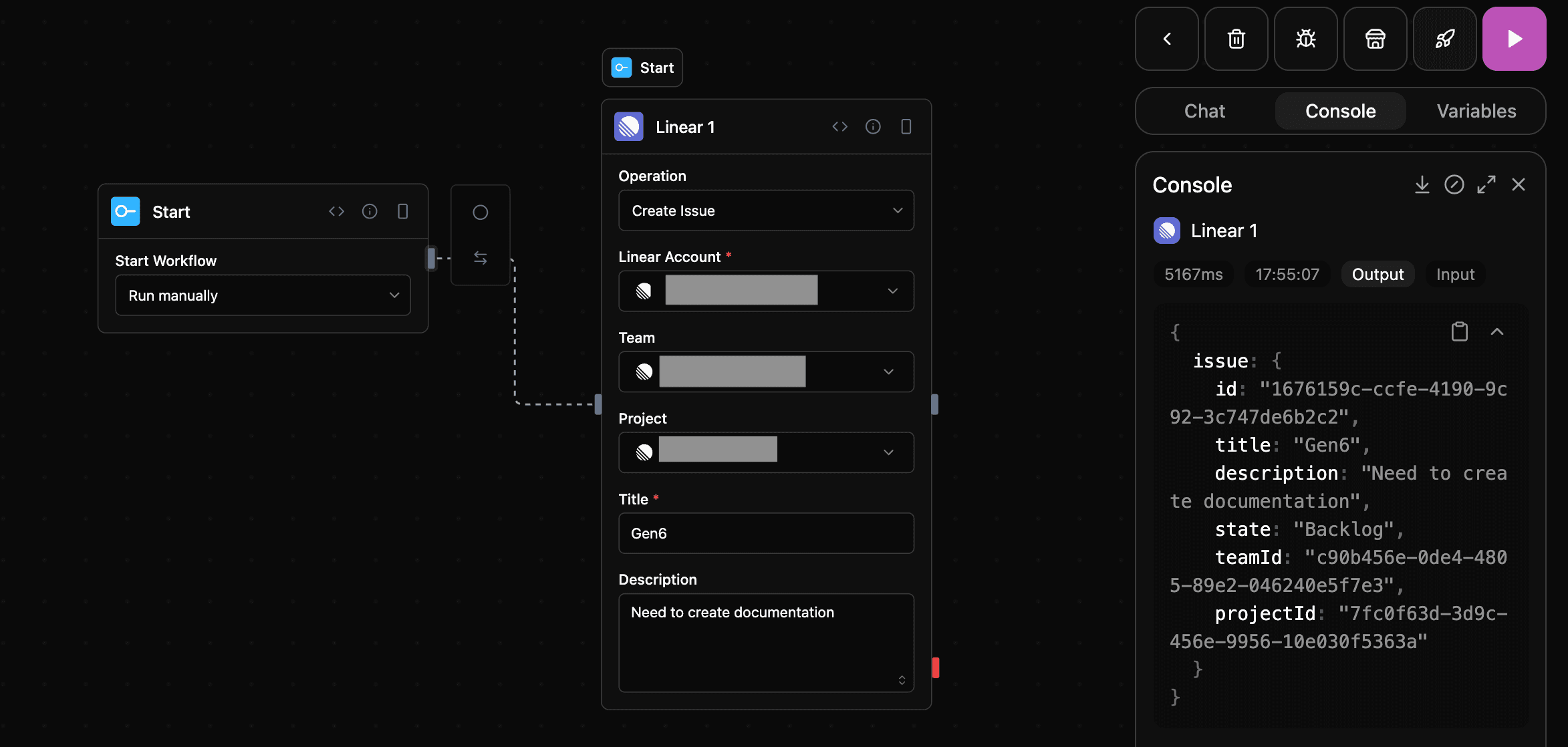This screenshot has height=747, width=1568.
Task: Click the swap arrows on the connector node
Action: coord(481,258)
